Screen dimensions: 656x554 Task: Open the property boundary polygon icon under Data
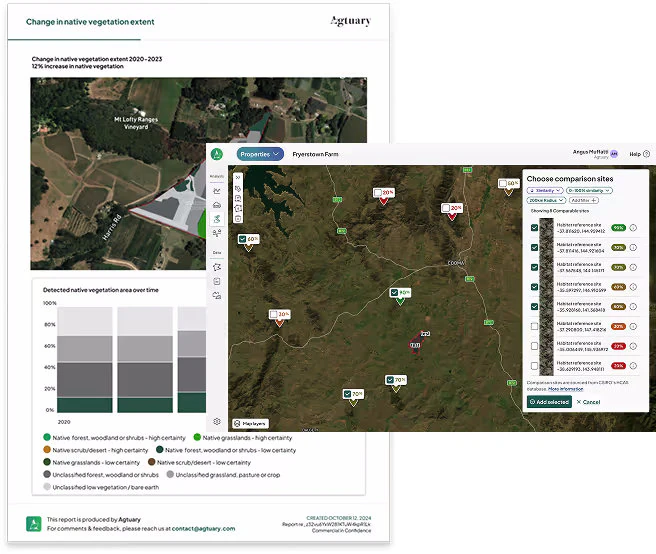[x=217, y=267]
